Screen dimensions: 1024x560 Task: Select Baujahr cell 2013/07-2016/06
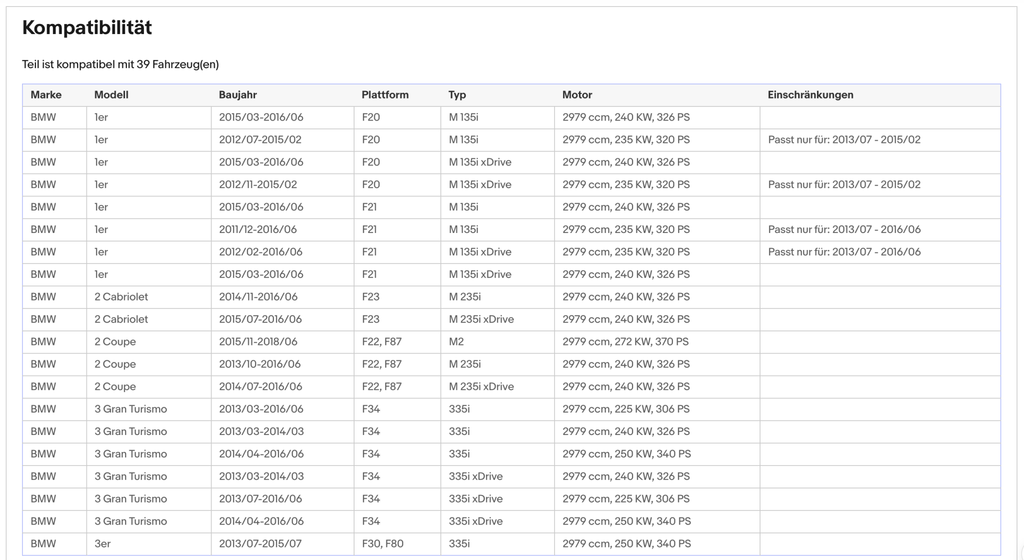261,499
